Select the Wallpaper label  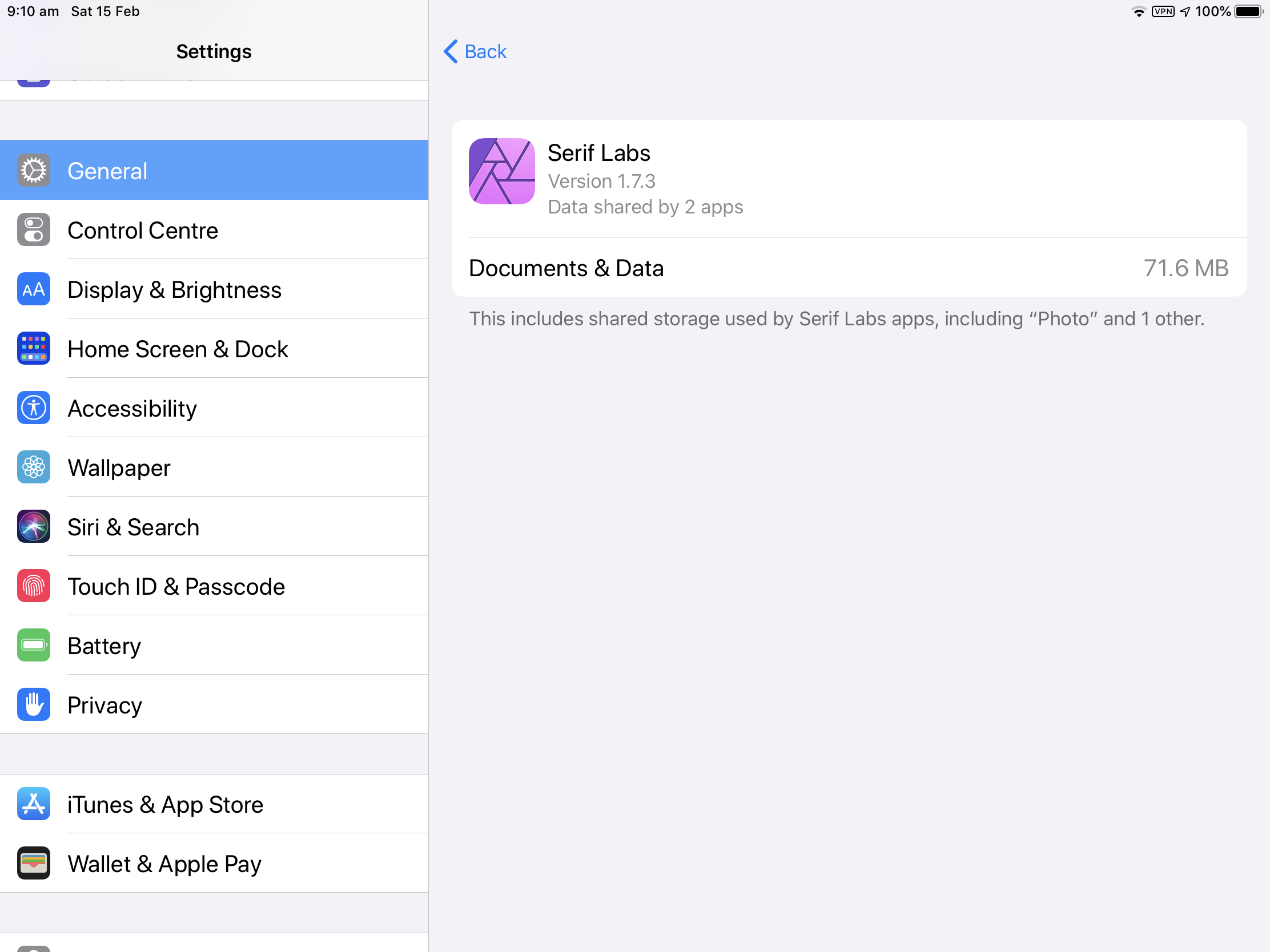[x=119, y=467]
